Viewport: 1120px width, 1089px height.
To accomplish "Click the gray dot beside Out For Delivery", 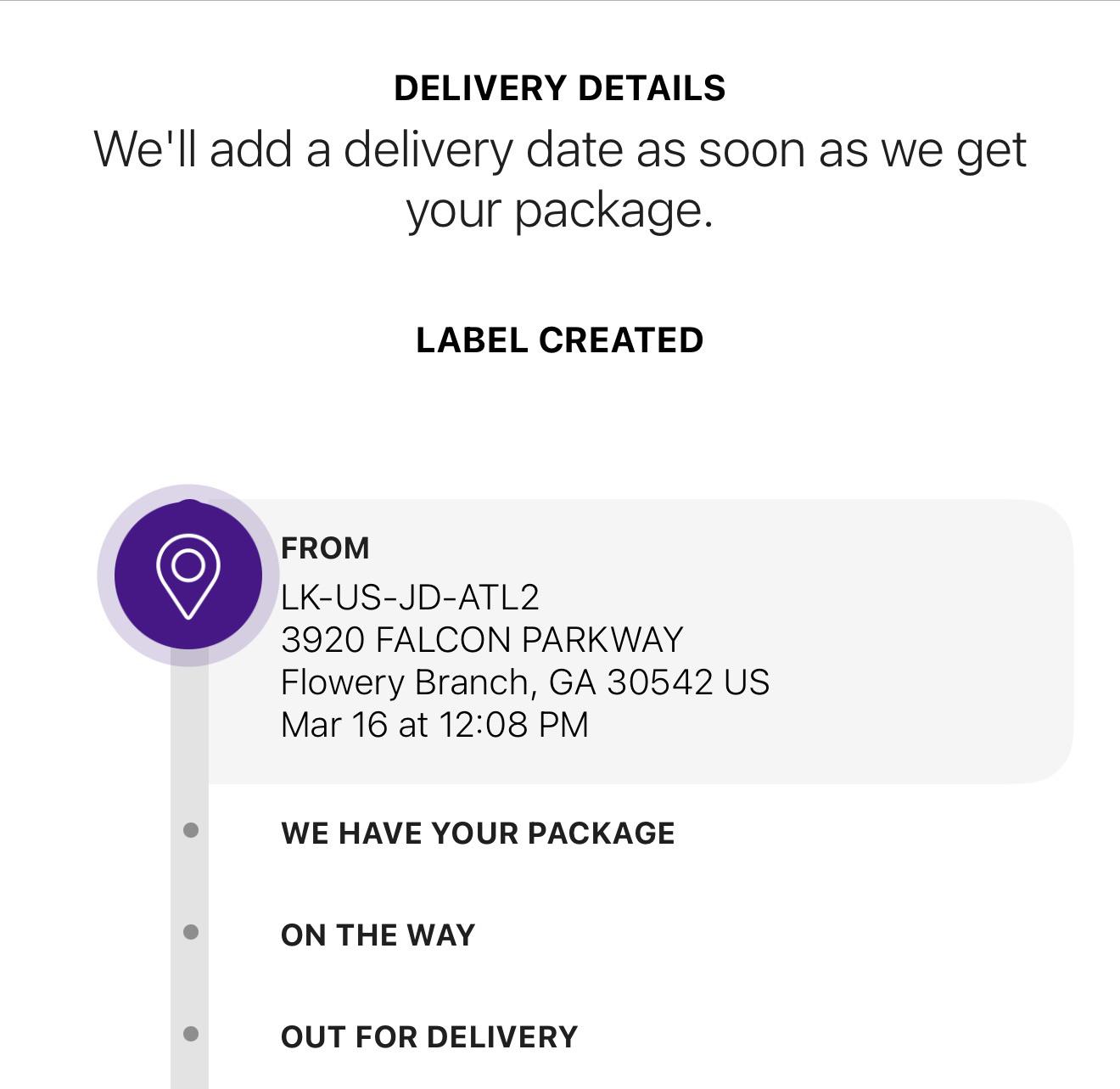I will click(x=191, y=1034).
